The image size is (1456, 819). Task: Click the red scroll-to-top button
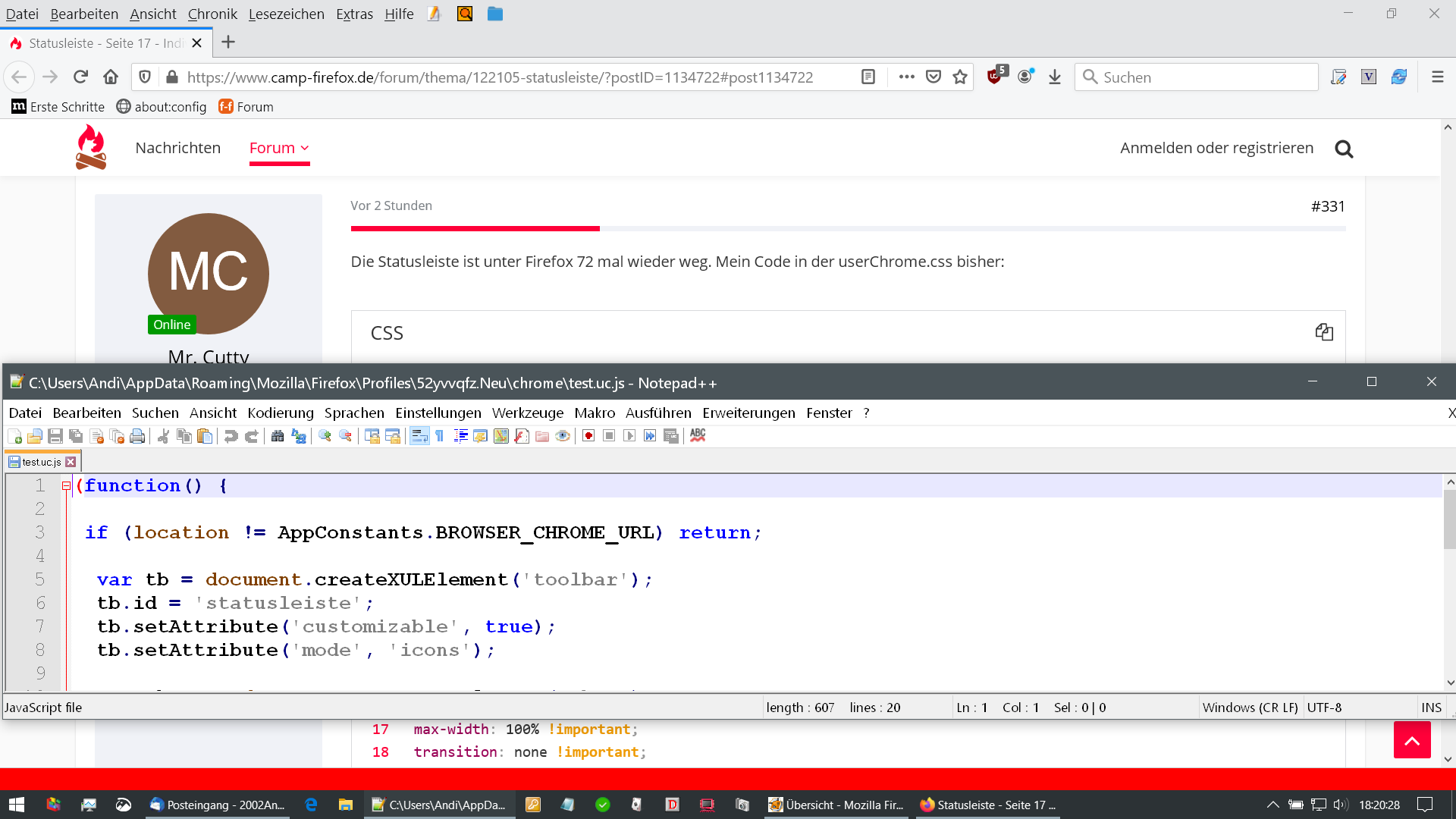[x=1411, y=740]
